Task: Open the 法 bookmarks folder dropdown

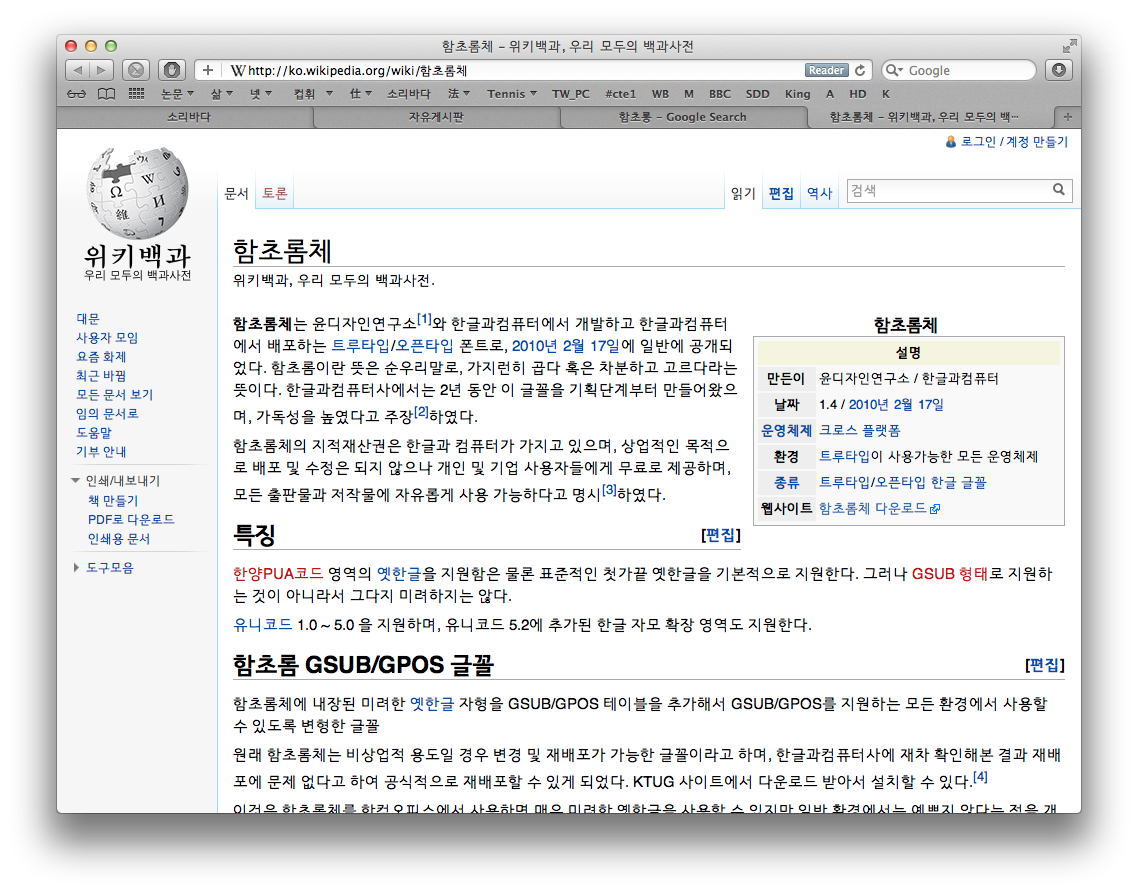Action: click(x=458, y=94)
